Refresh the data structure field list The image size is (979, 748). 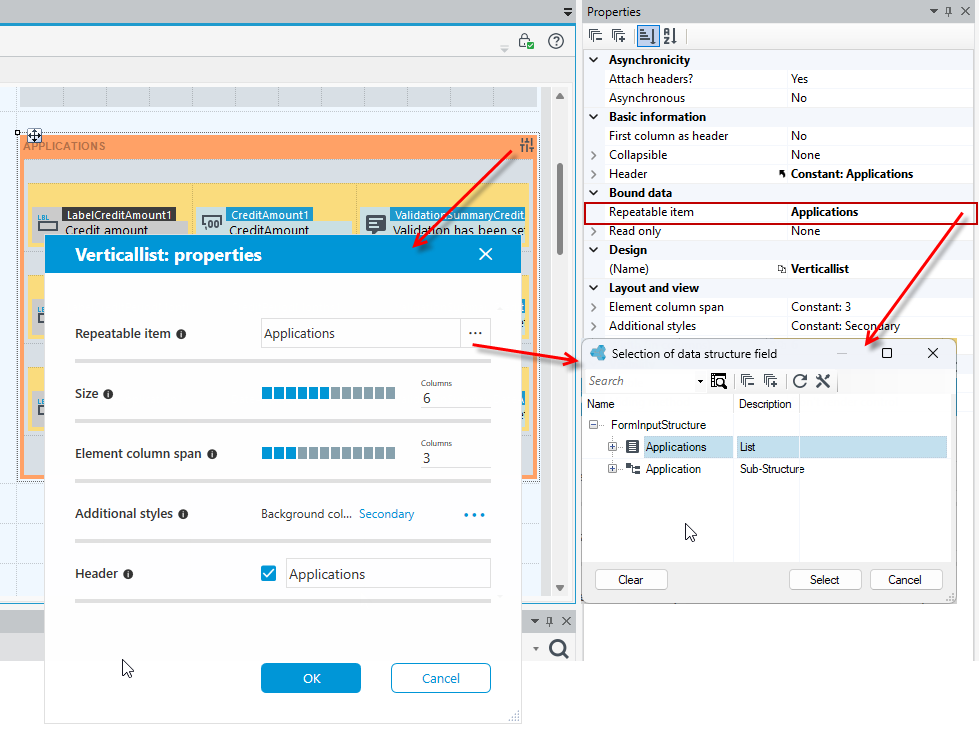[800, 381]
